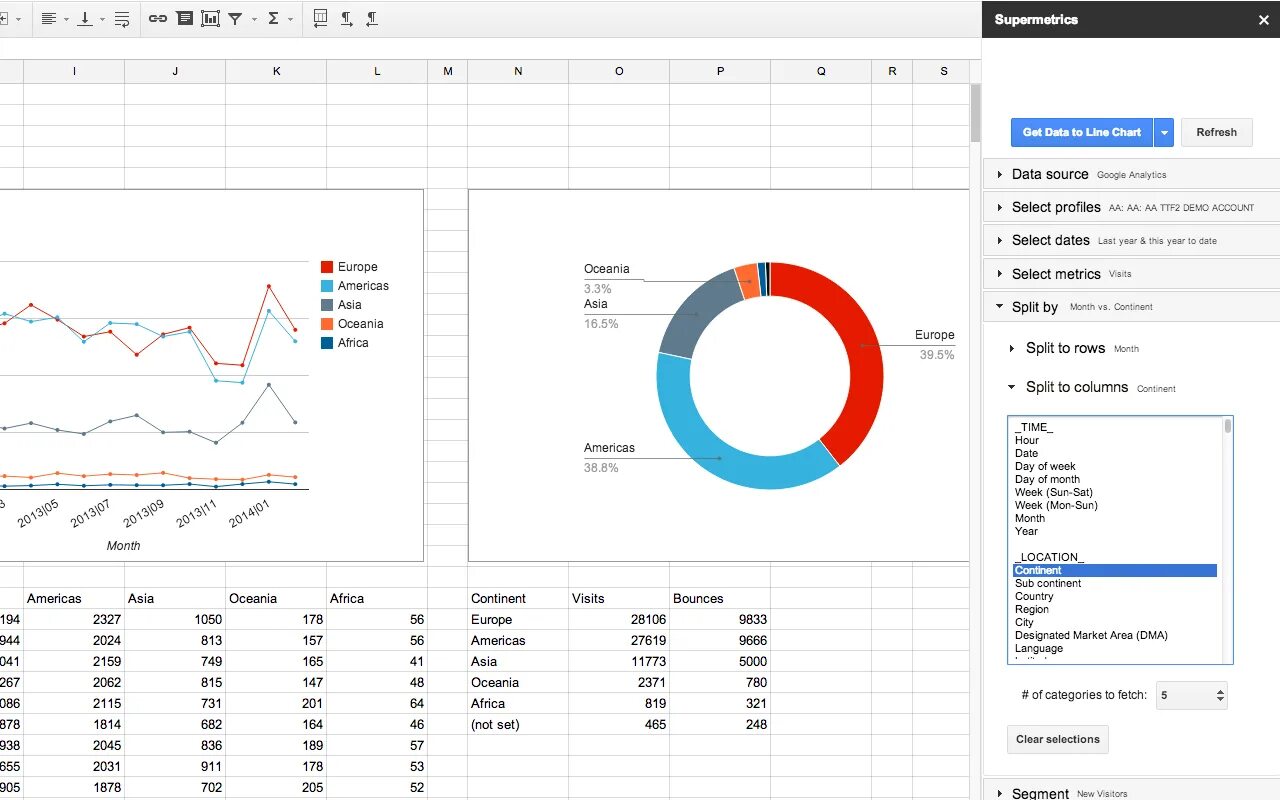The height and width of the screenshot is (800, 1280).
Task: Select the Horizontal align icon
Action: [x=49, y=18]
